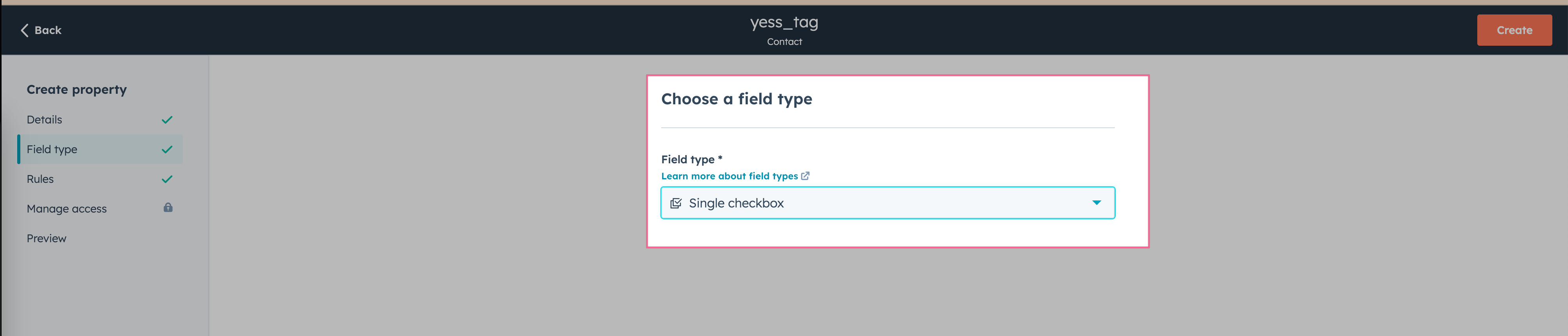Screen dimensions: 1568x336
Task: Click the checkmark icon beside Rules step
Action: [x=167, y=180]
